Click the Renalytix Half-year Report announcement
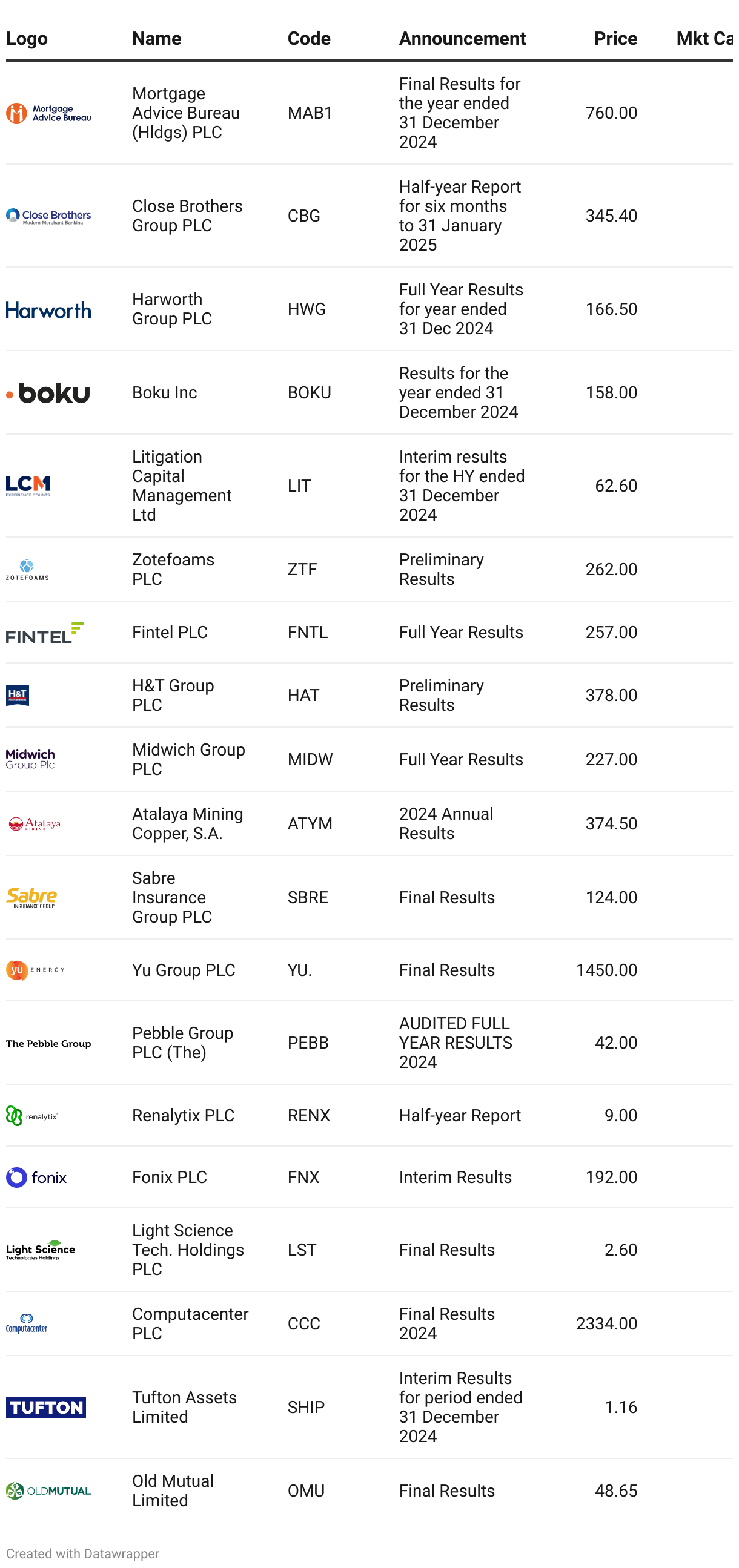This screenshot has width=739, height=1568. coord(460,1115)
